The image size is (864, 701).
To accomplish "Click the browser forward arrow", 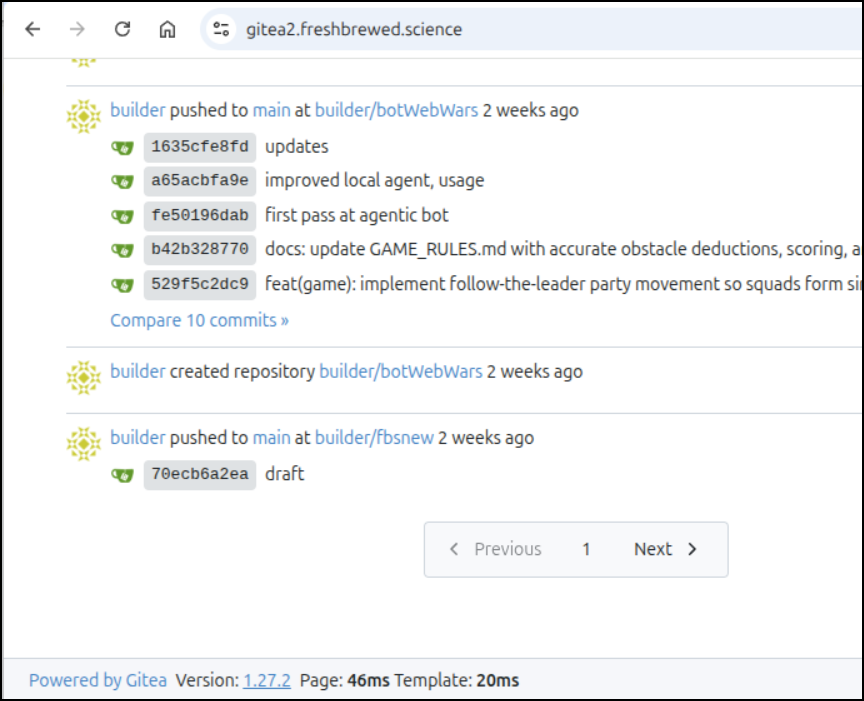I will tap(78, 29).
